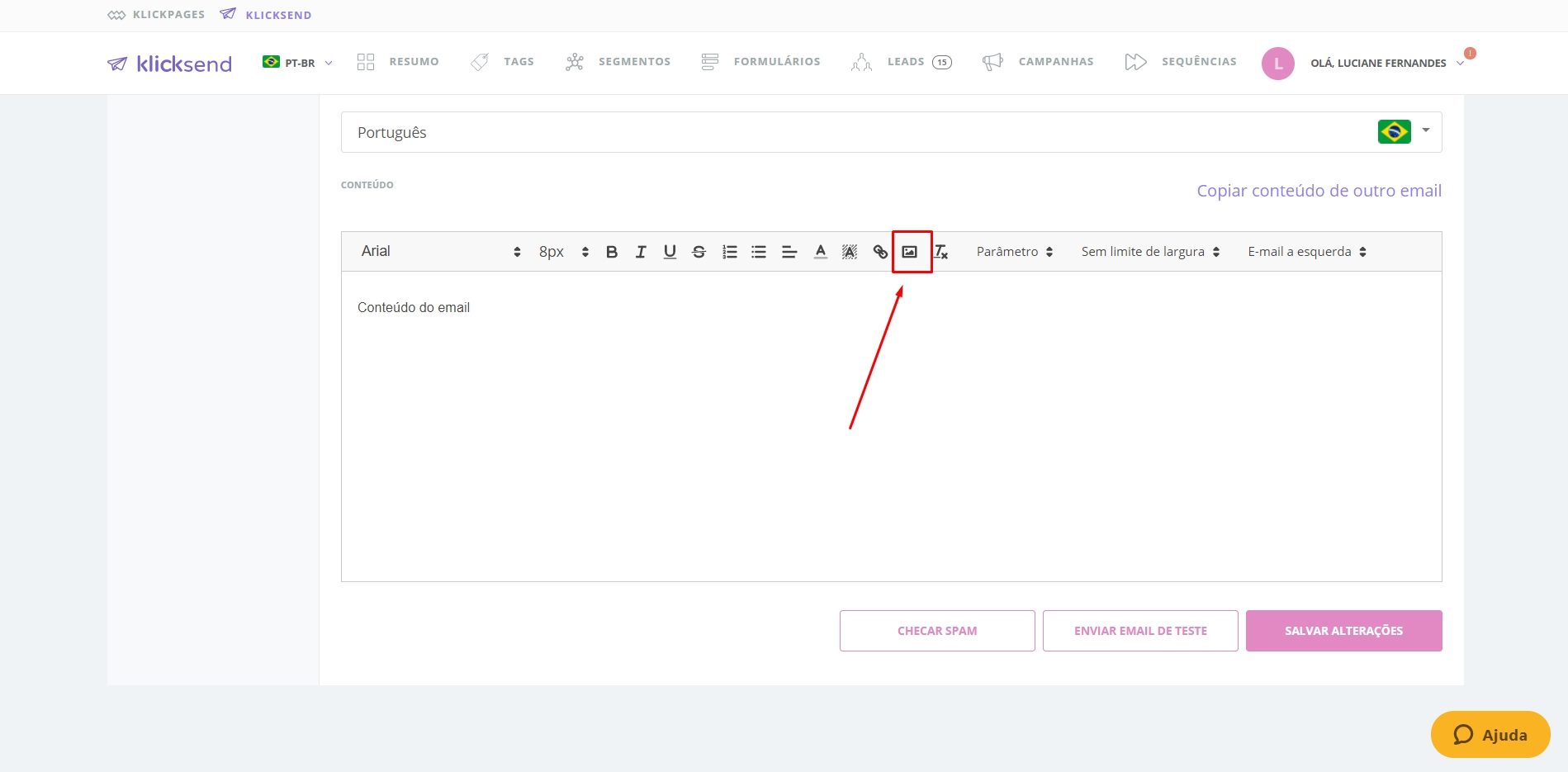Click the Leads count badge 15
1568x772 pixels.
pyautogui.click(x=942, y=63)
